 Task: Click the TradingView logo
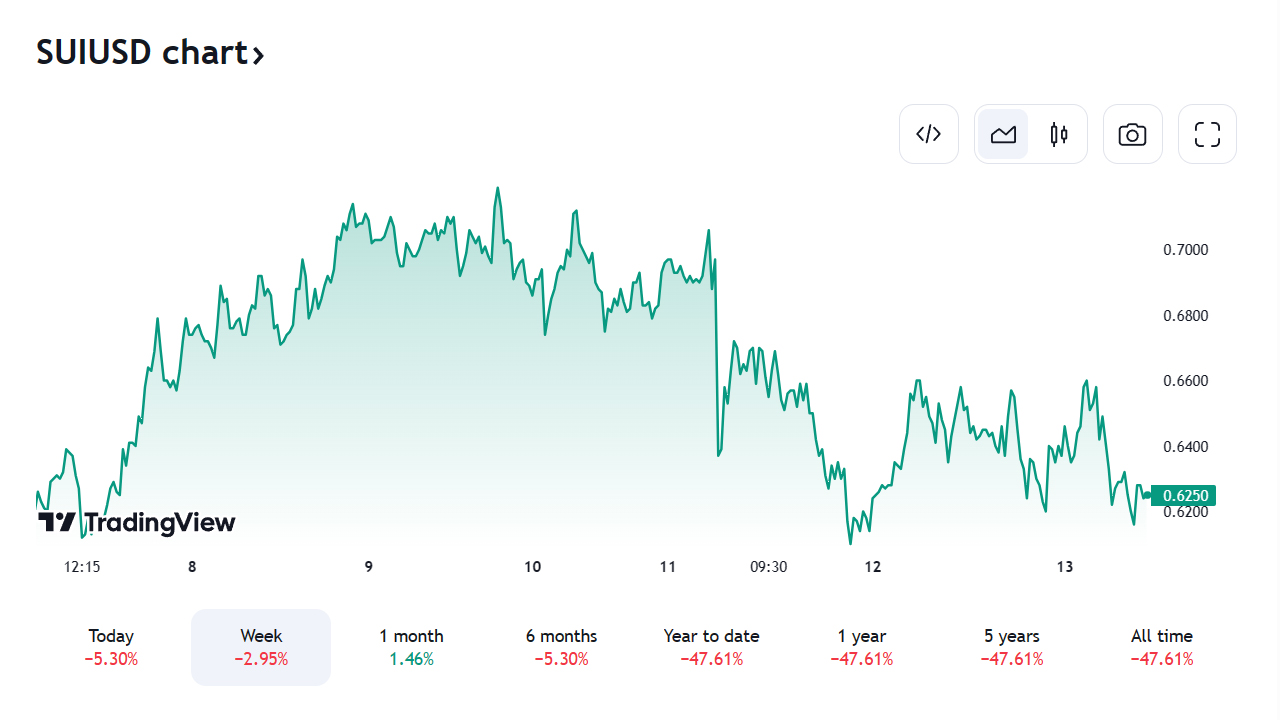(136, 522)
